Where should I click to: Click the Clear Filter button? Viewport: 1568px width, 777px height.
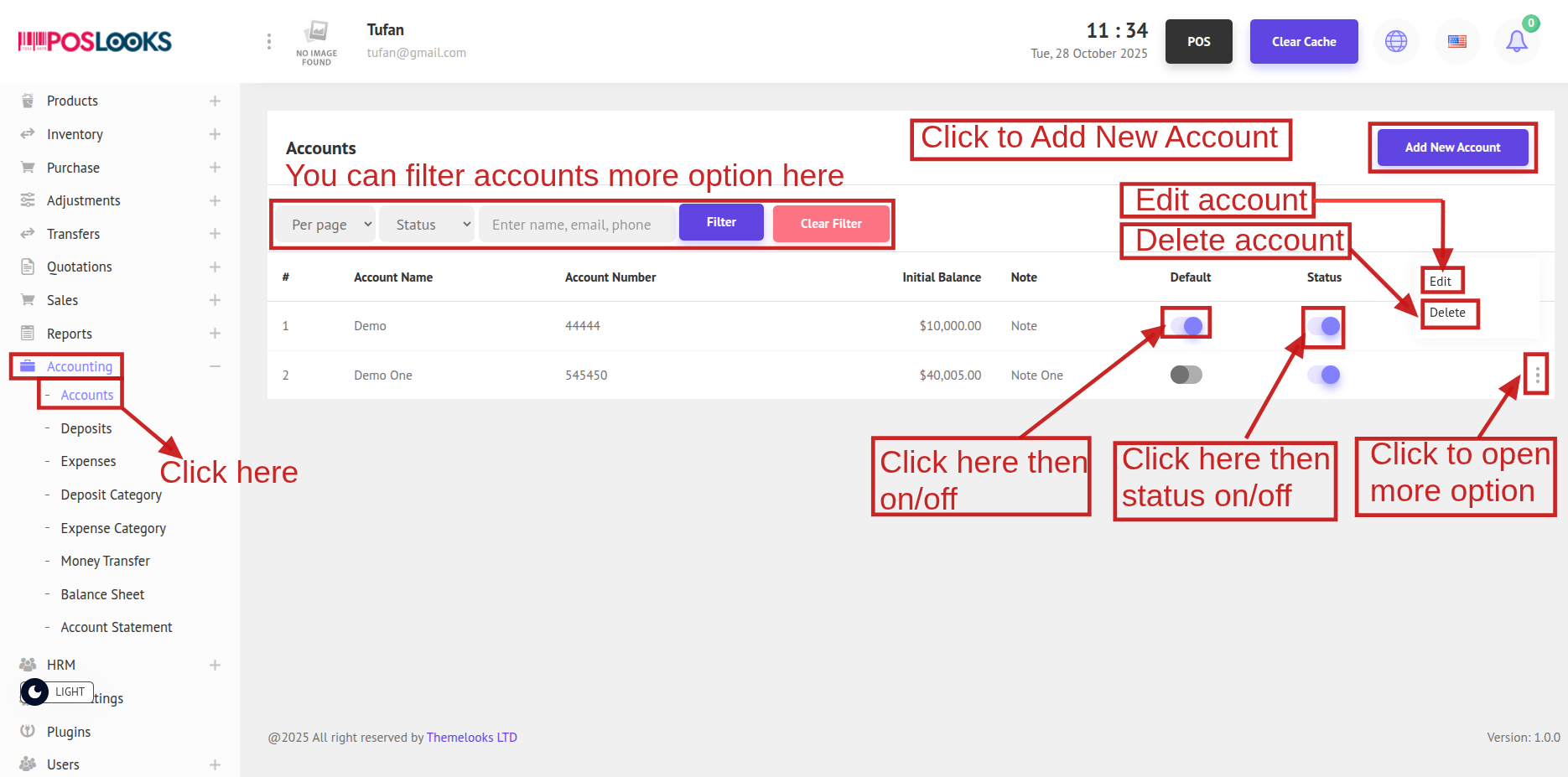(830, 224)
